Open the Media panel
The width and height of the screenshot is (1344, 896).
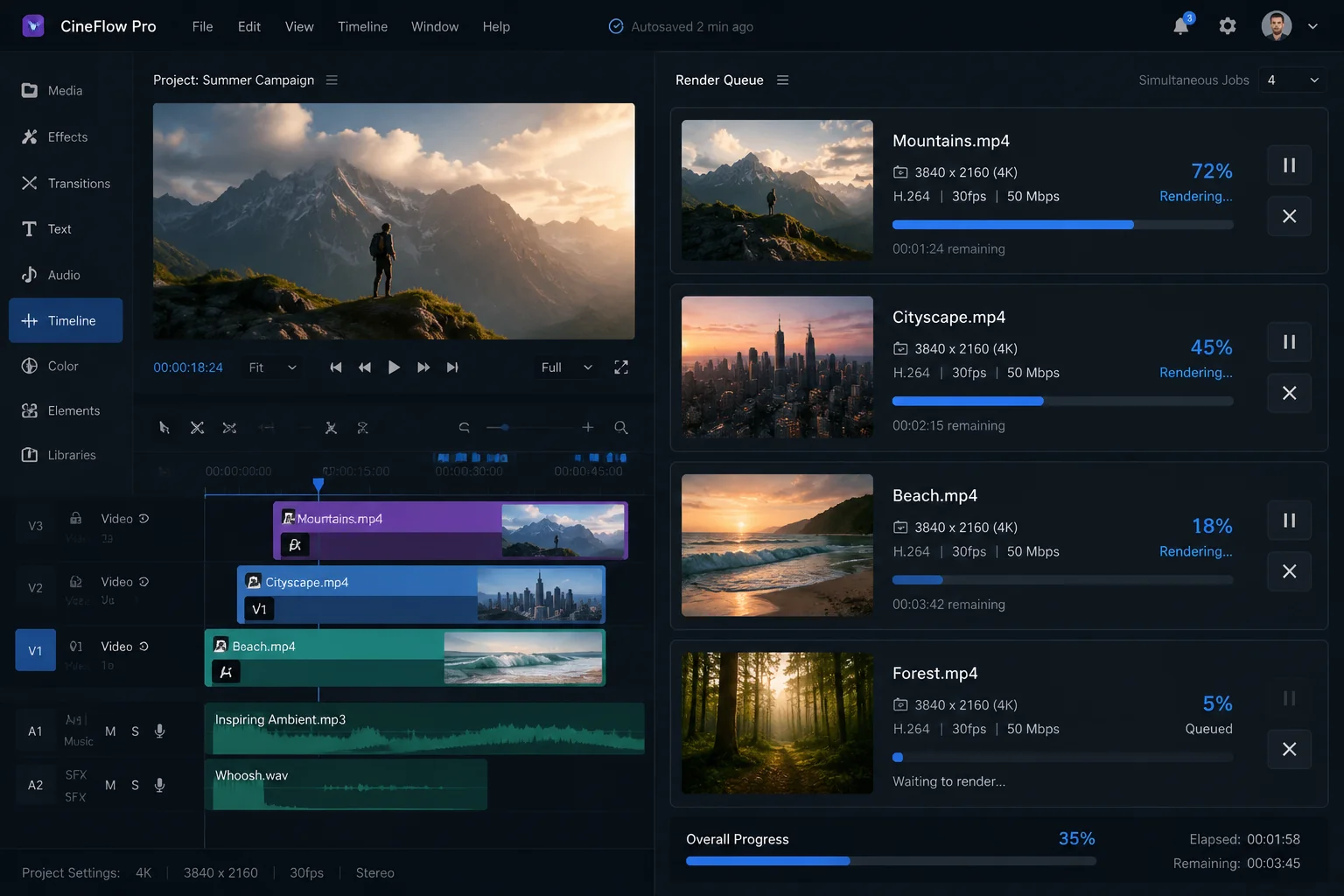tap(52, 90)
